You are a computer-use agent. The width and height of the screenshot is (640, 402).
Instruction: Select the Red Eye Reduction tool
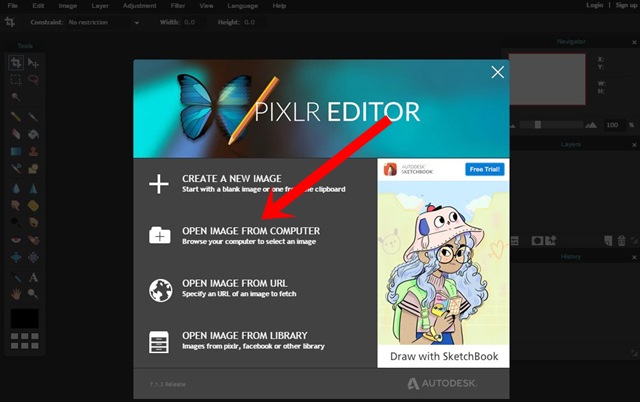pyautogui.click(x=16, y=240)
